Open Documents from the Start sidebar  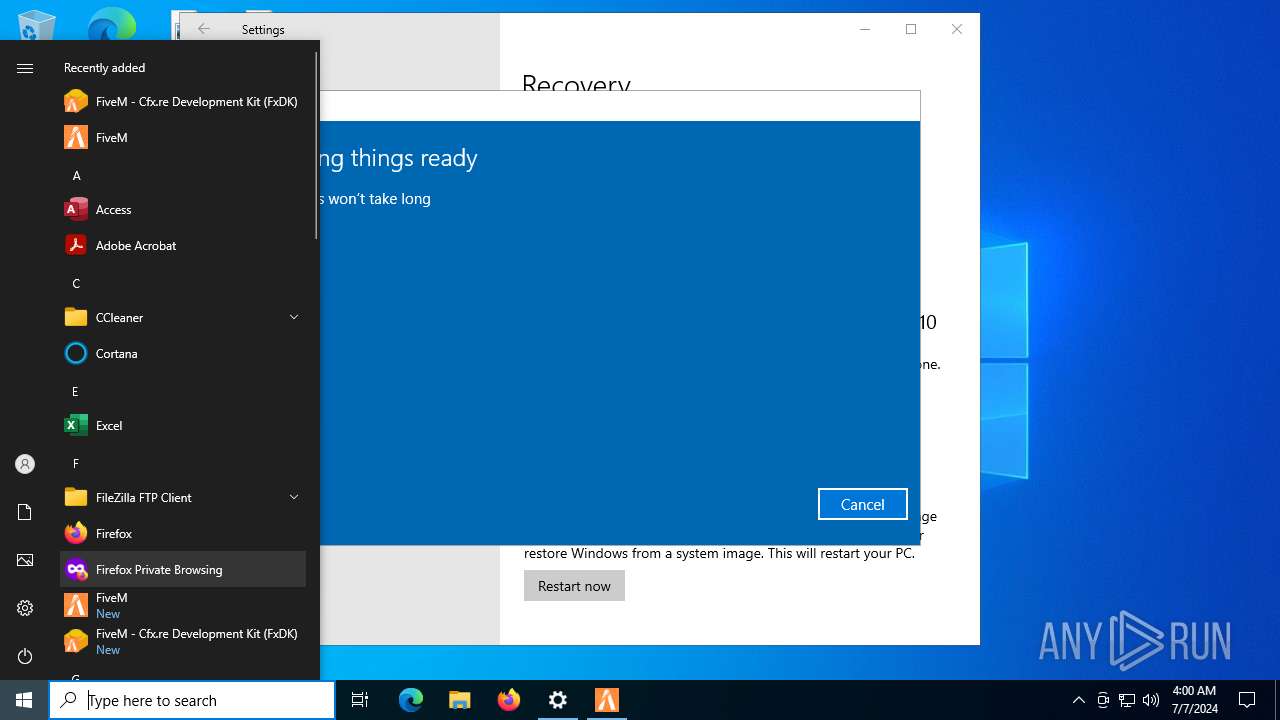pos(25,512)
